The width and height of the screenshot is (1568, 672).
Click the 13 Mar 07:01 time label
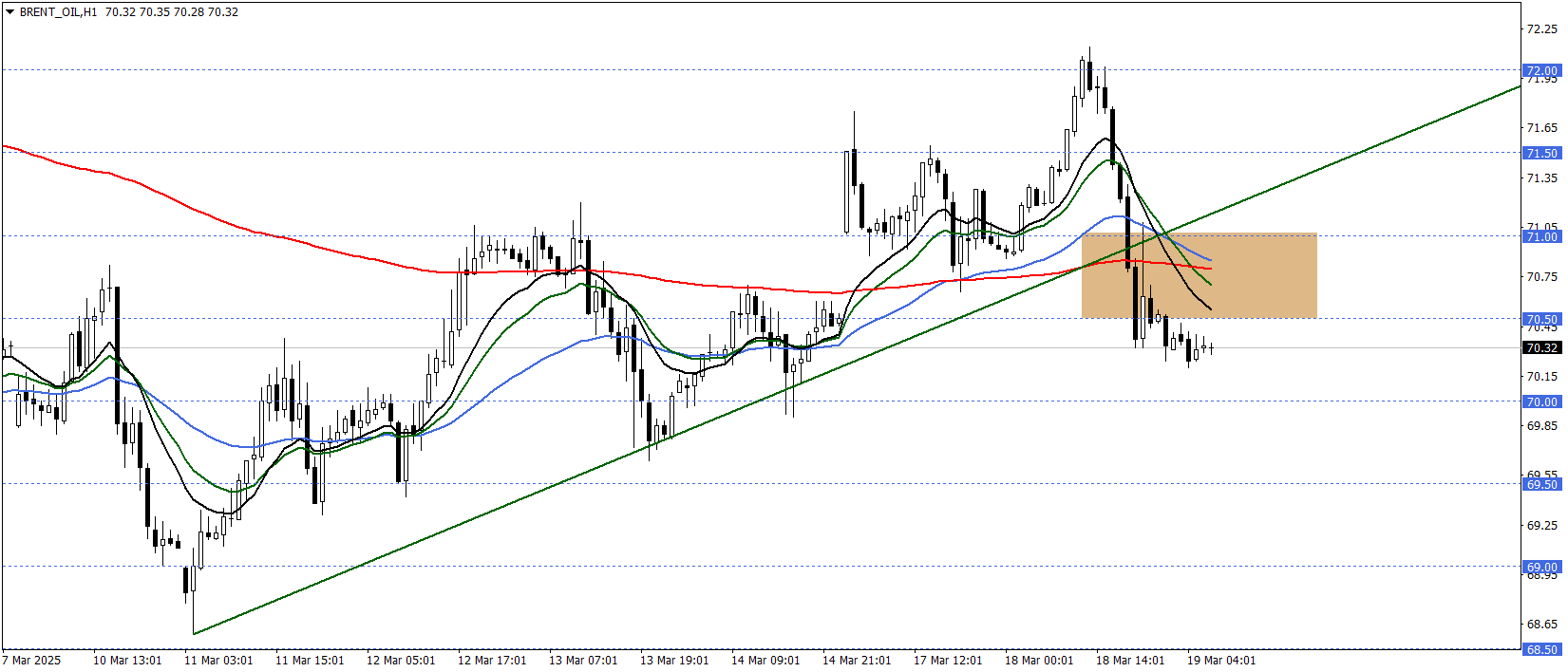point(583,661)
